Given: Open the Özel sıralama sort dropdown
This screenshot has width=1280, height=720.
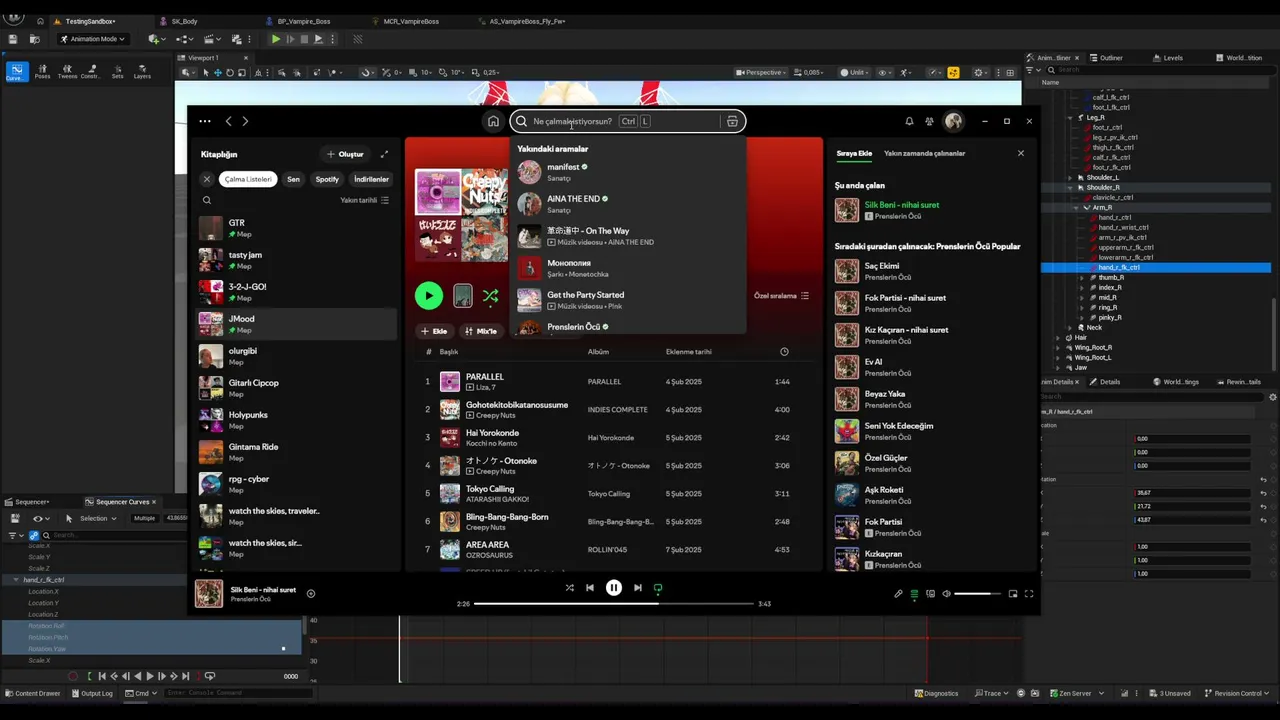Looking at the screenshot, I should 782,296.
